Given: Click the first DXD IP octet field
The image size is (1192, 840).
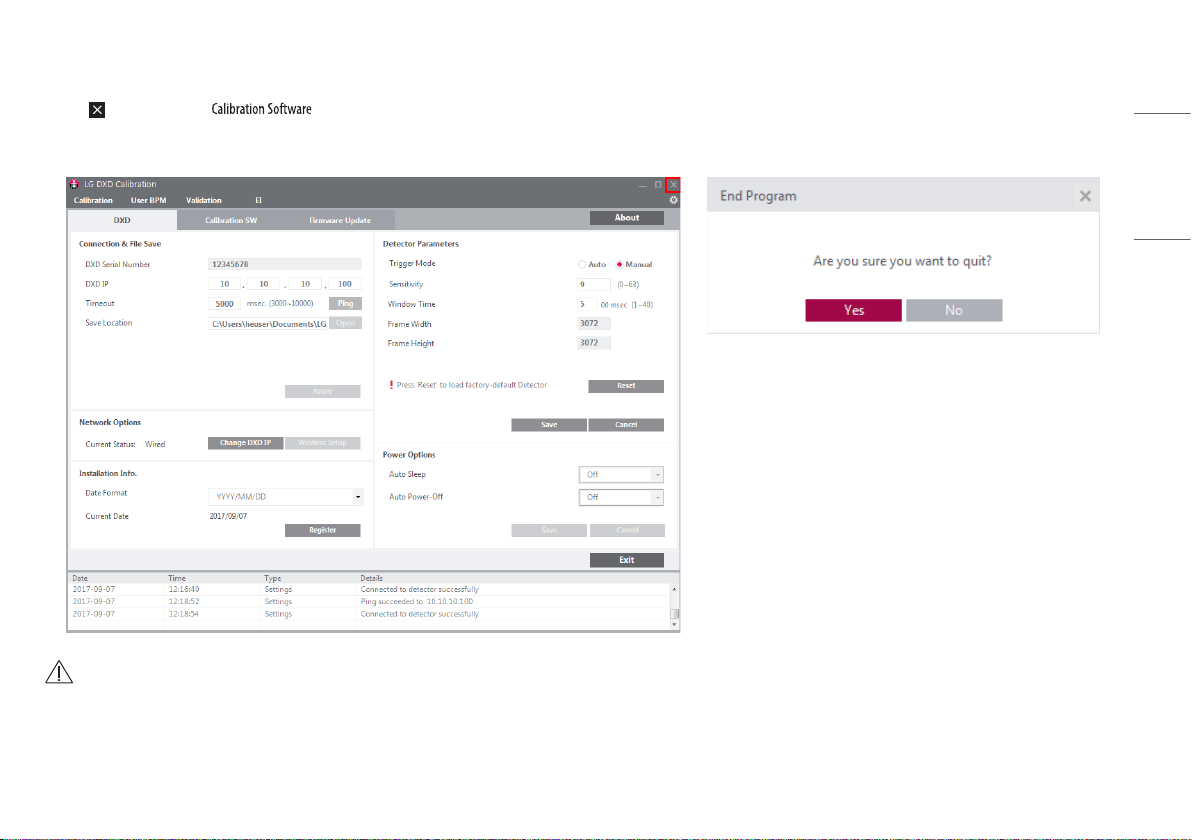Looking at the screenshot, I should tap(224, 284).
